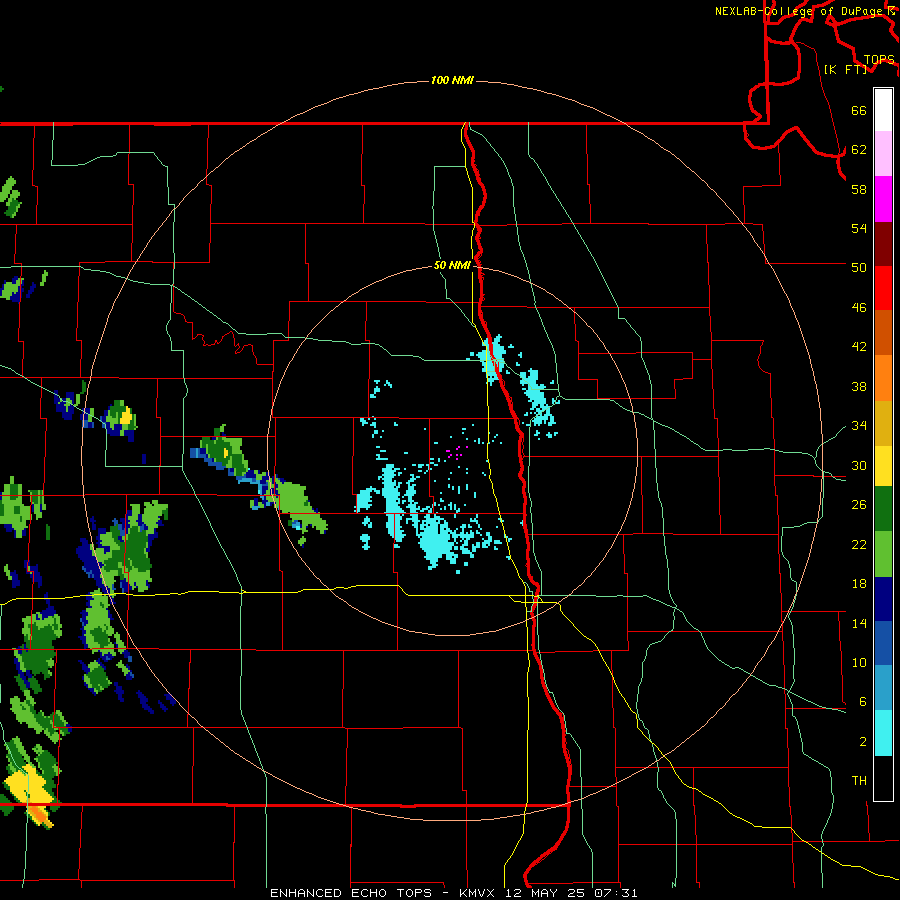900x900 pixels.
Task: Click legend value 66
Action: click(859, 110)
